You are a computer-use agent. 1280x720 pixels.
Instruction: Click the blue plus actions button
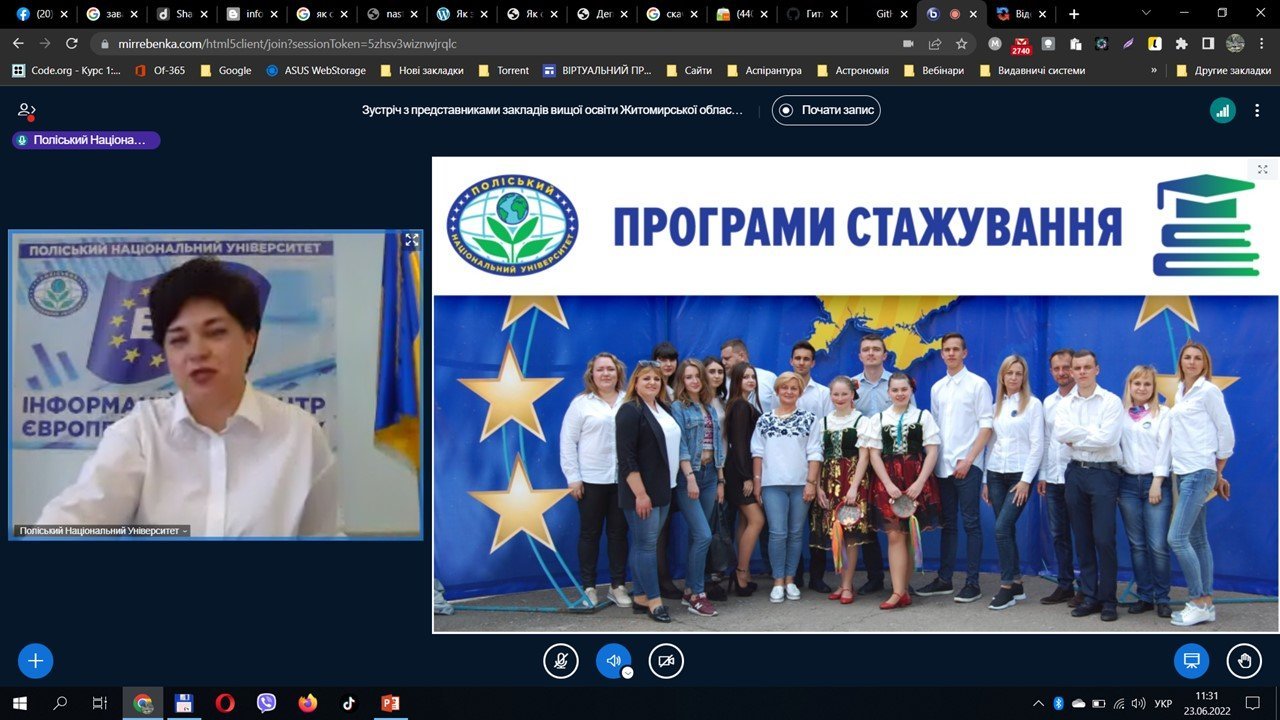(36, 661)
